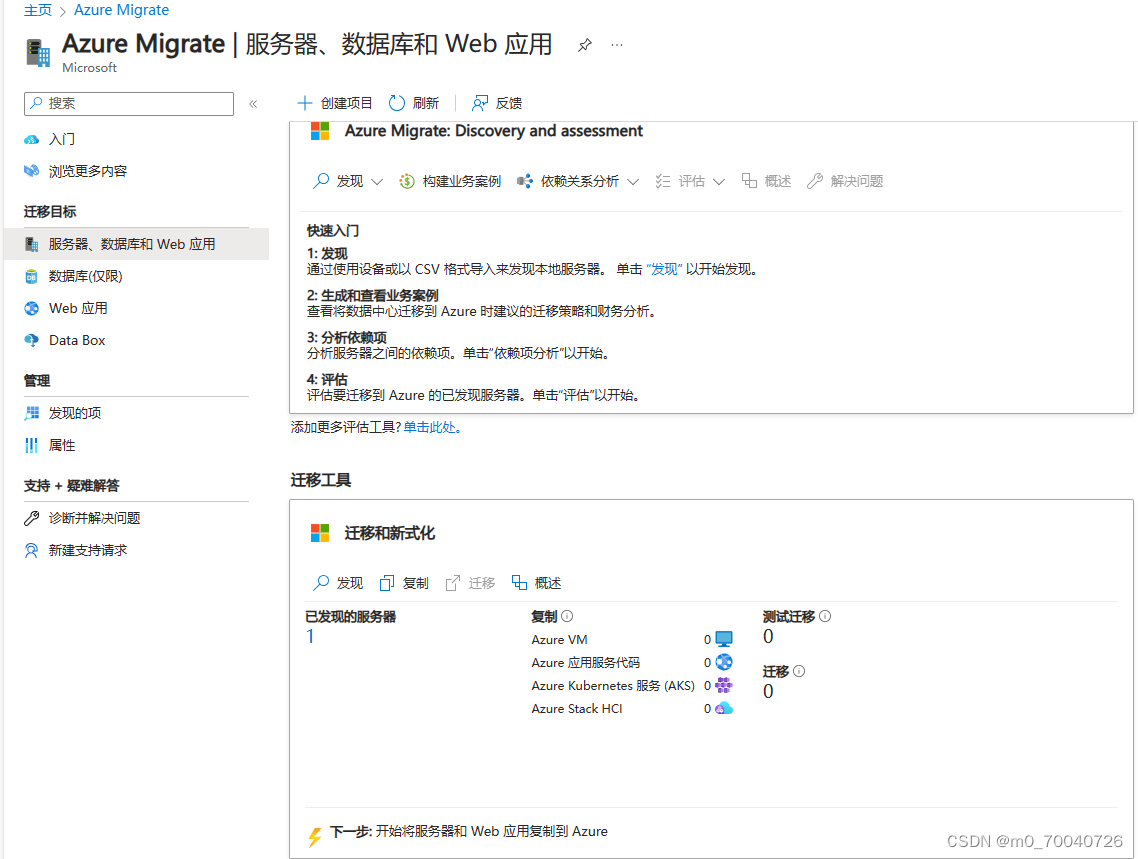Click 下一步 next step hint text
Screen dimensions: 1138x859
pyautogui.click(x=469, y=831)
